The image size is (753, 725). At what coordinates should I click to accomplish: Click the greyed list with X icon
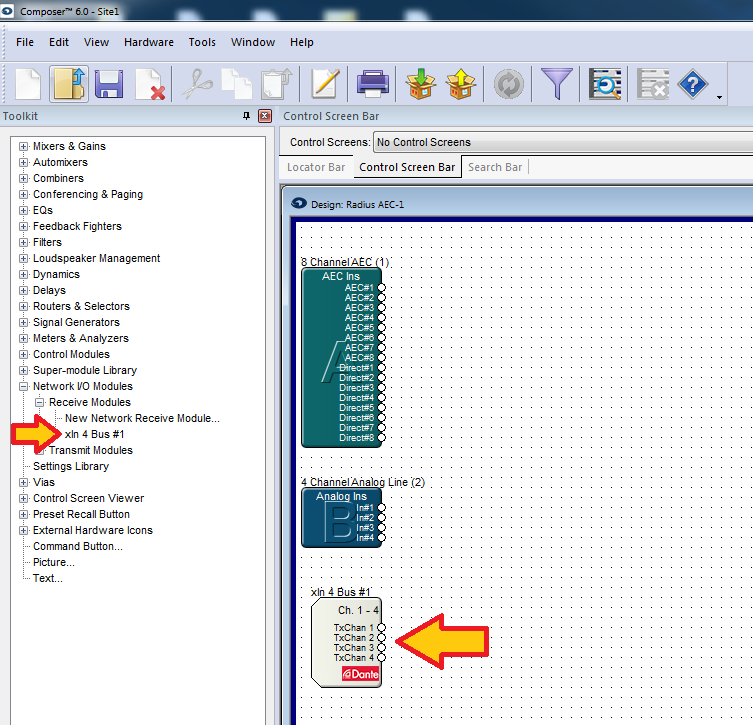pyautogui.click(x=653, y=84)
